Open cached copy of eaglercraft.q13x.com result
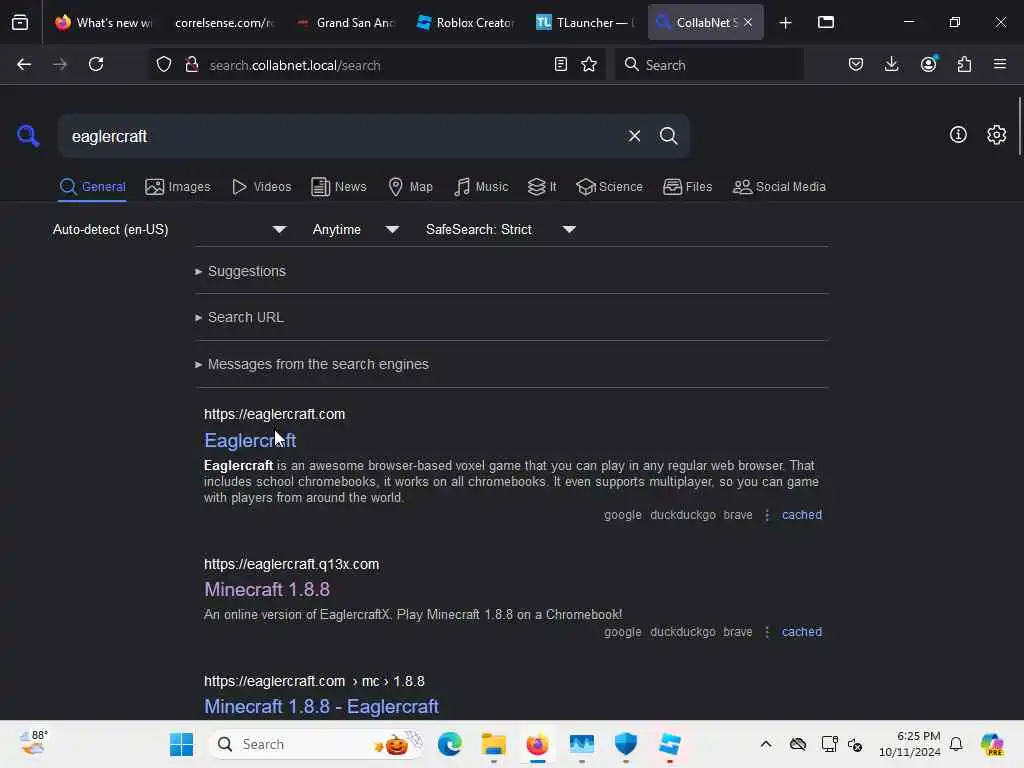Image resolution: width=1024 pixels, height=768 pixels. (x=802, y=632)
